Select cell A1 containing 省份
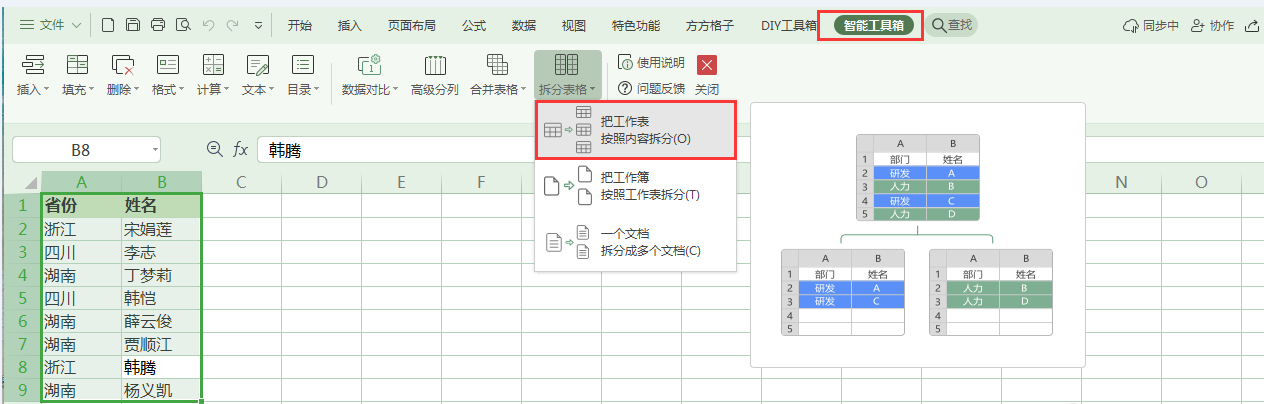Screen dimensions: 1264x404 point(81,205)
